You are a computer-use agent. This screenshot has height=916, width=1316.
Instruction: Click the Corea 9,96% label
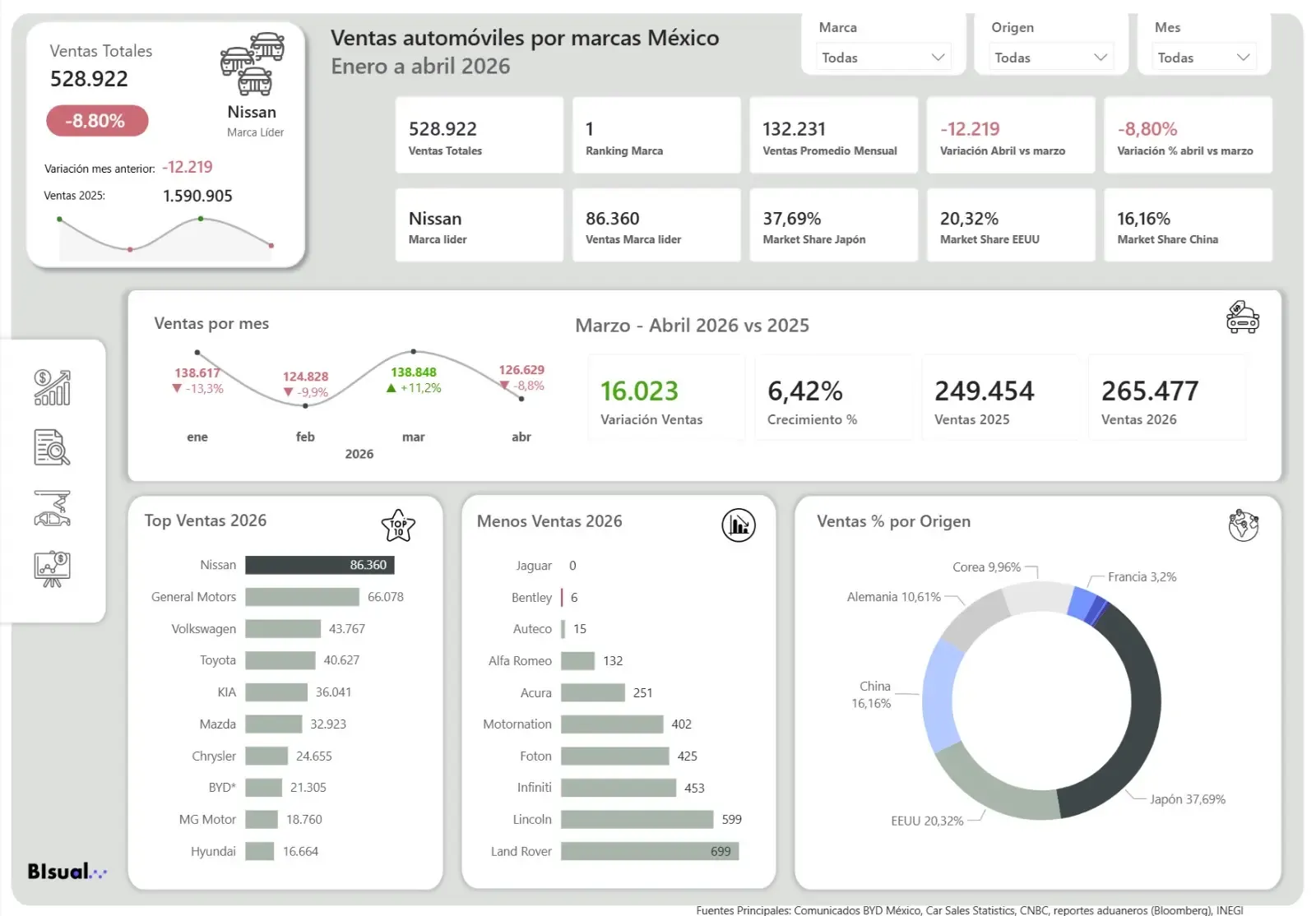pyautogui.click(x=986, y=567)
